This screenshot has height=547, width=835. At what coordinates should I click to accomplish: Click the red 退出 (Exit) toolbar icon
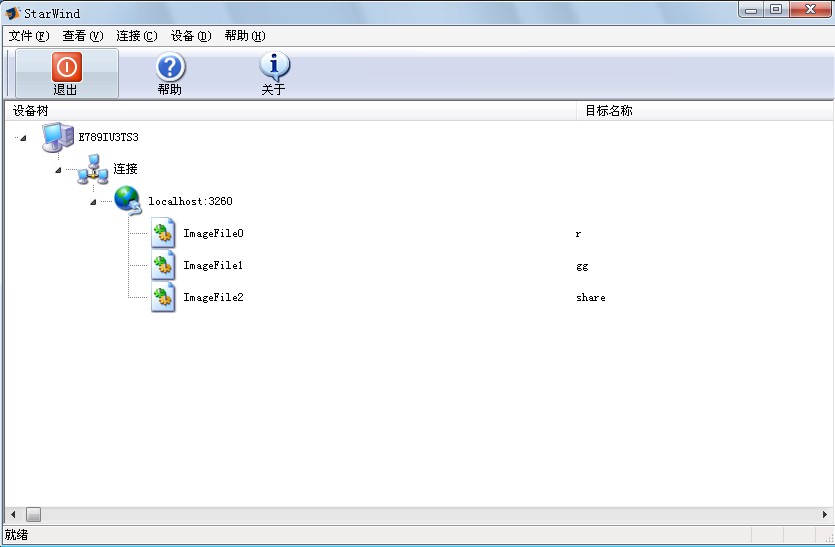pyautogui.click(x=66, y=68)
